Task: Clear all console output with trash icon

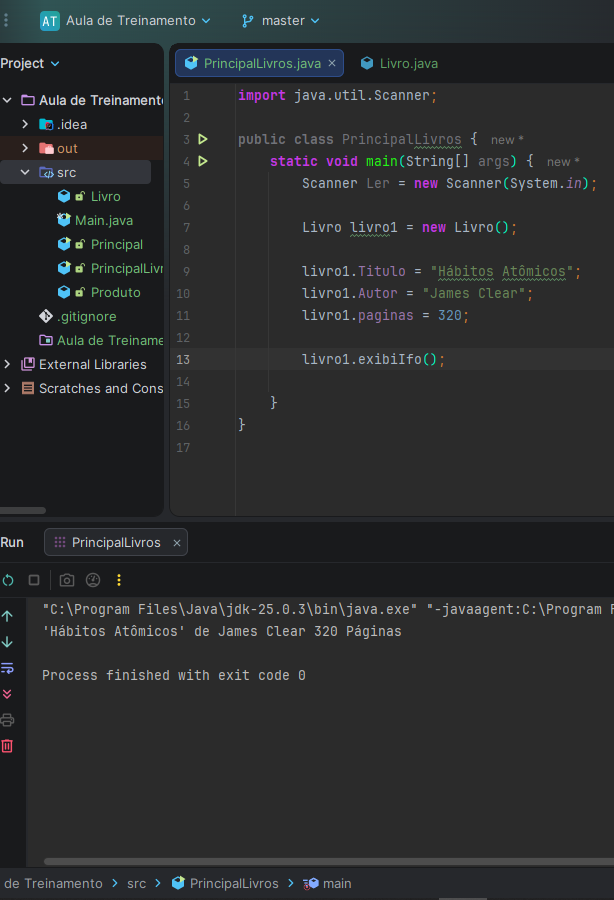Action: click(x=7, y=746)
